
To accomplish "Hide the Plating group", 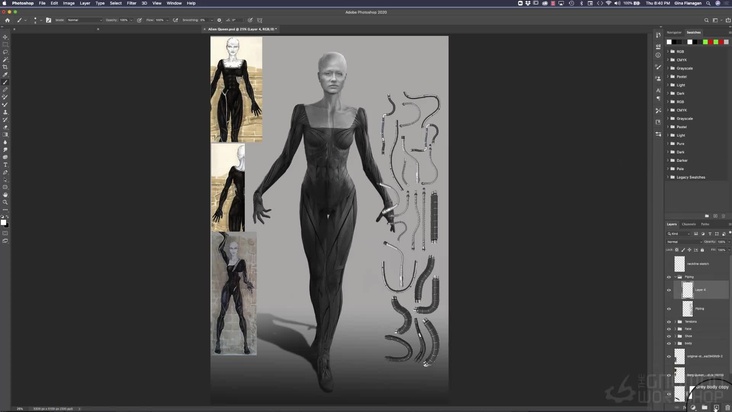I will click(x=669, y=277).
